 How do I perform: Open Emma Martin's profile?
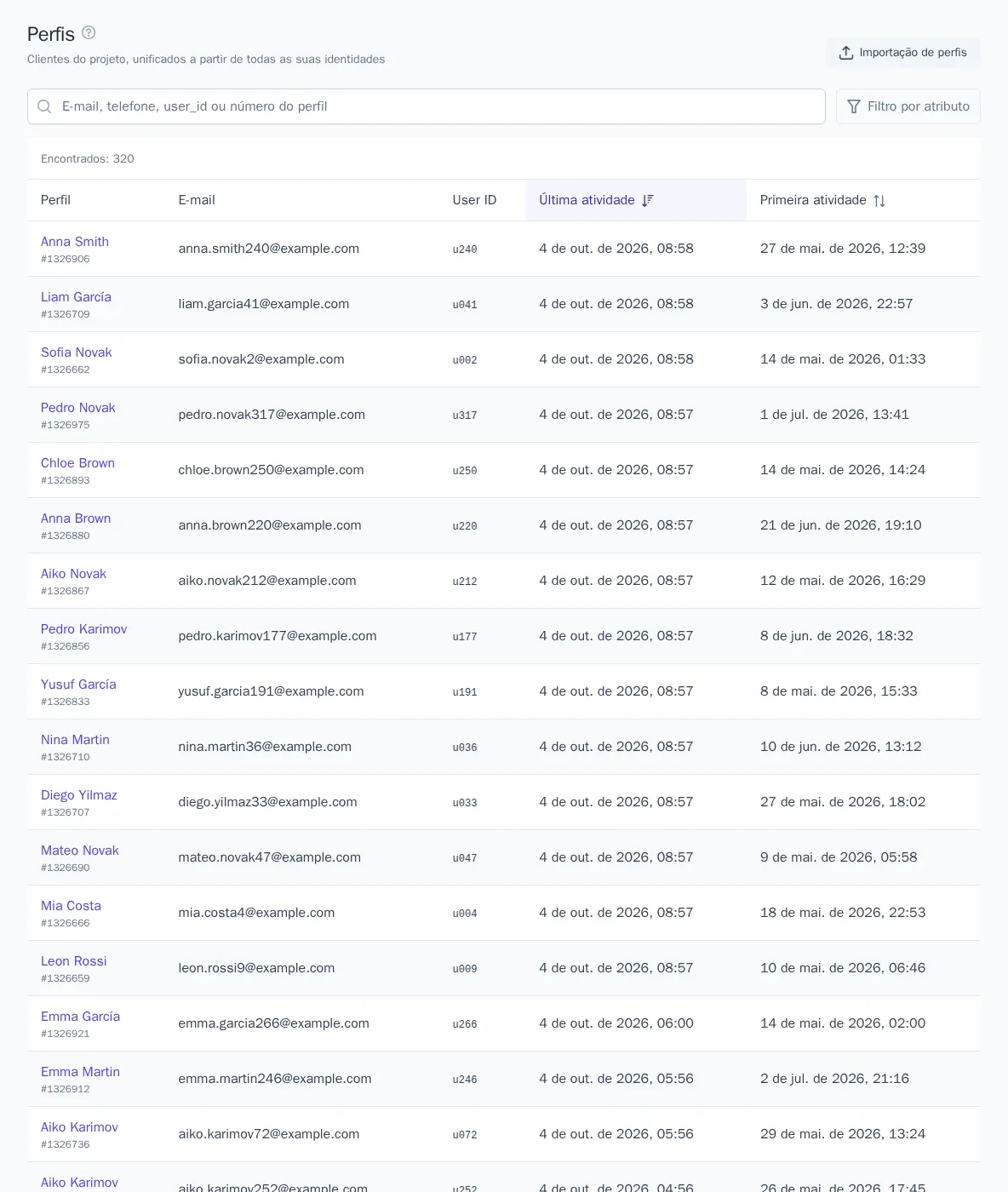[x=80, y=1072]
